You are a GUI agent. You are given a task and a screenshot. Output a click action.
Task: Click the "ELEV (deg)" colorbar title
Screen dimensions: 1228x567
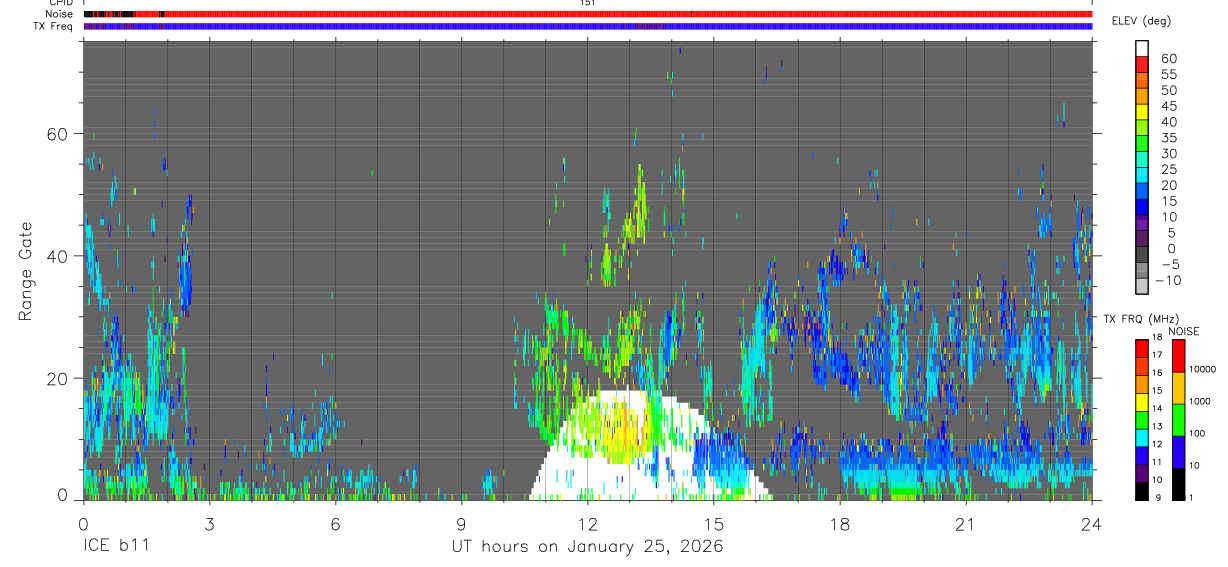click(x=1141, y=21)
